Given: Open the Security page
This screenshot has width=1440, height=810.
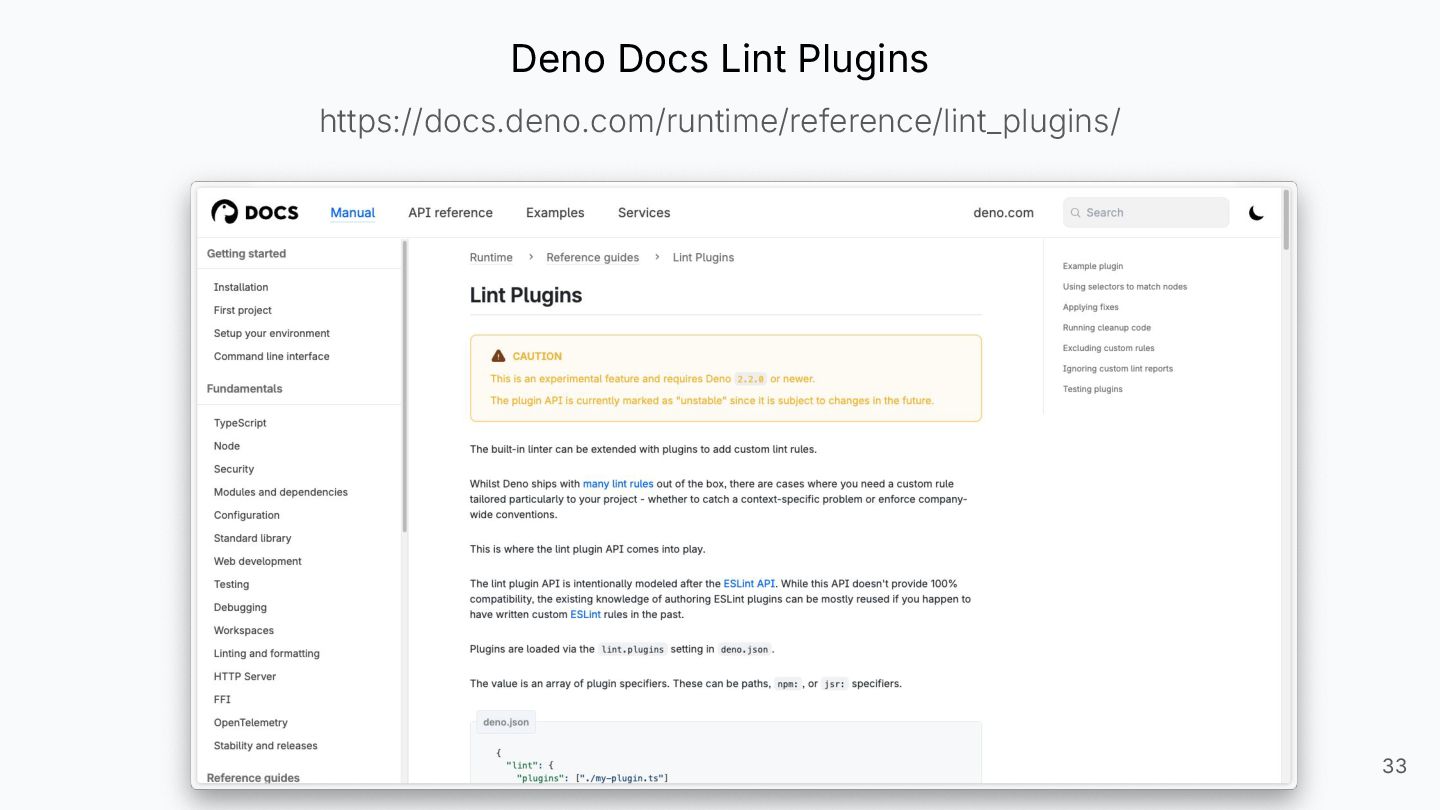Looking at the screenshot, I should click(x=234, y=469).
